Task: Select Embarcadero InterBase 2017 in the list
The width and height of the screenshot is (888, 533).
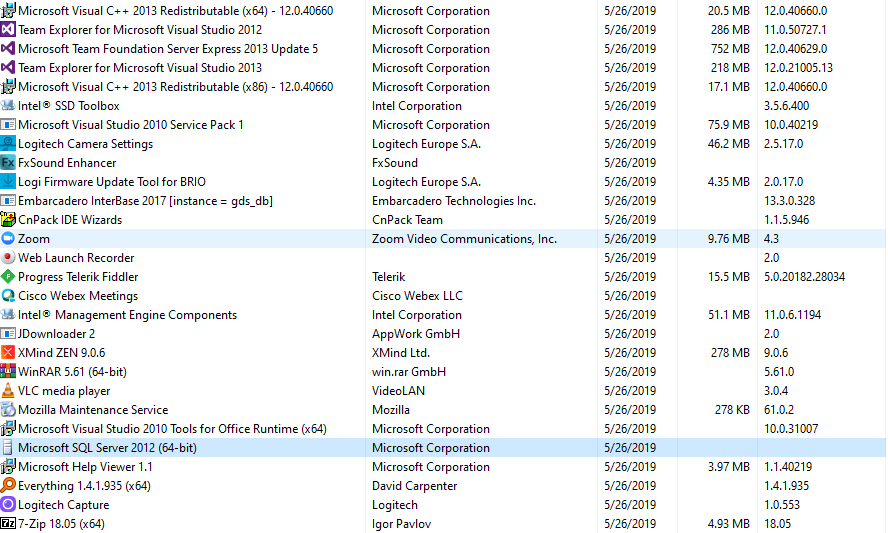Action: coord(145,201)
